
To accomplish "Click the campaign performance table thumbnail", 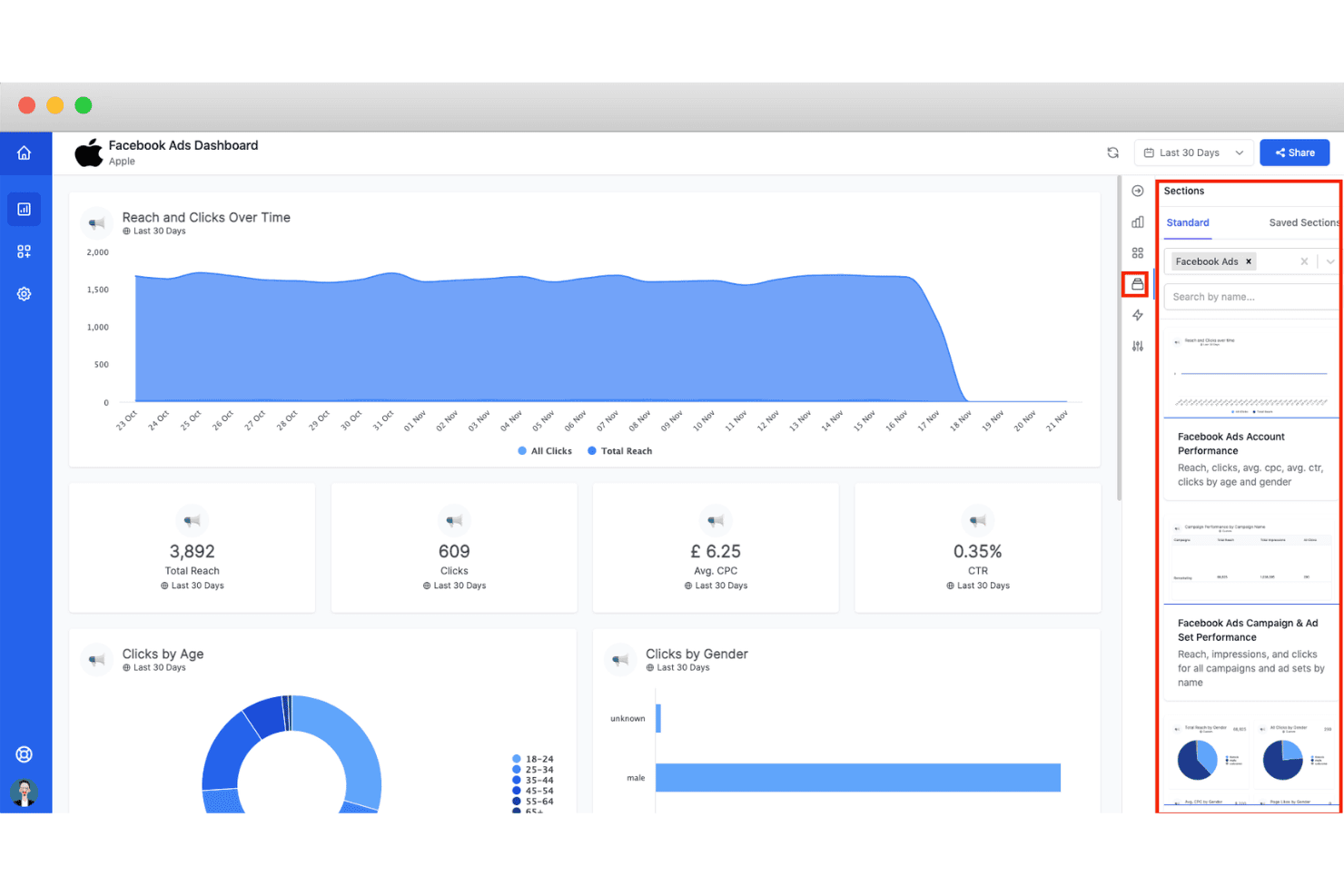I will pyautogui.click(x=1251, y=561).
